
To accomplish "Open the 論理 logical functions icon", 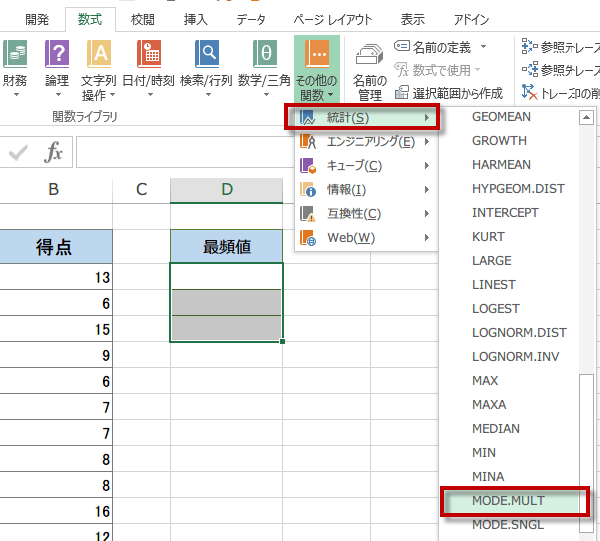I will (x=57, y=54).
